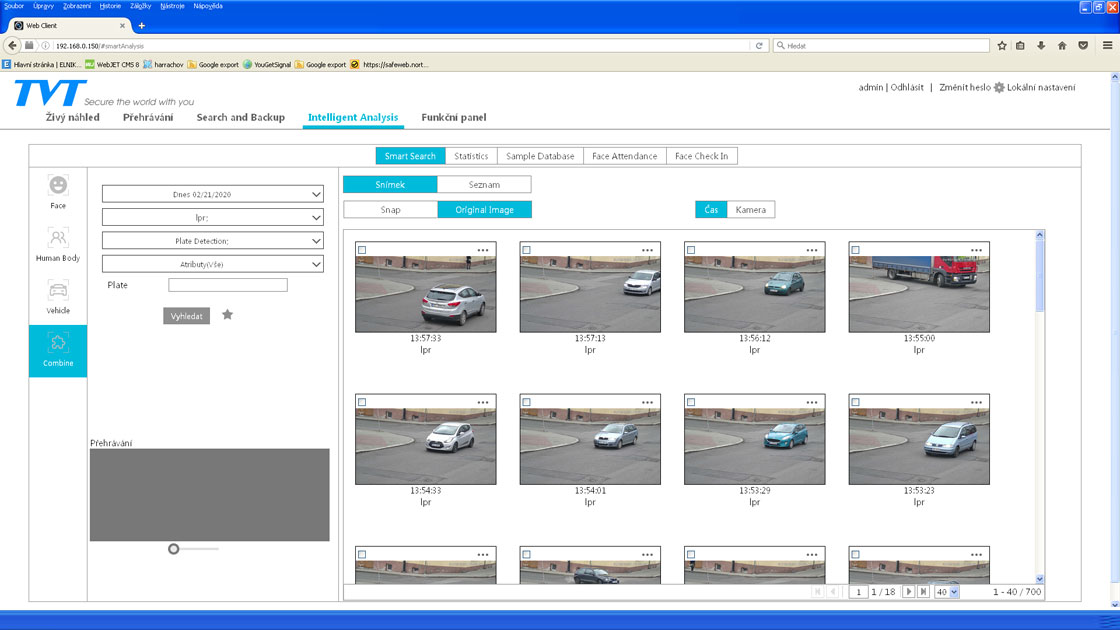Select the Combine search category icon
The image size is (1120, 630).
[58, 344]
